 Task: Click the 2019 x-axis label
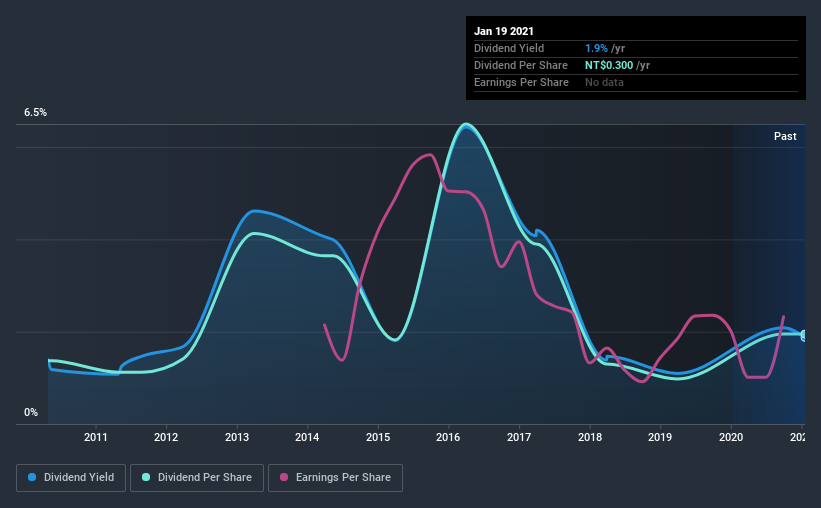[x=660, y=437]
